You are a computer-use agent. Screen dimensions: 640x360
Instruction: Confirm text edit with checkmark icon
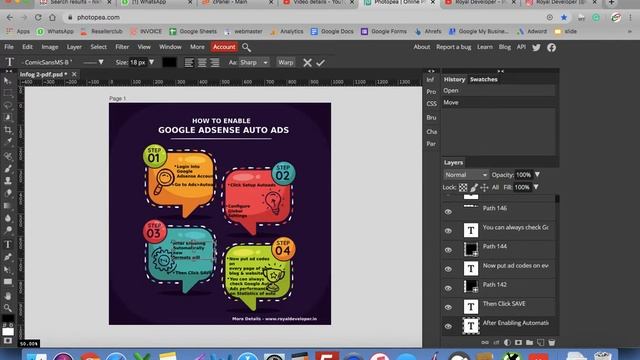(320, 62)
